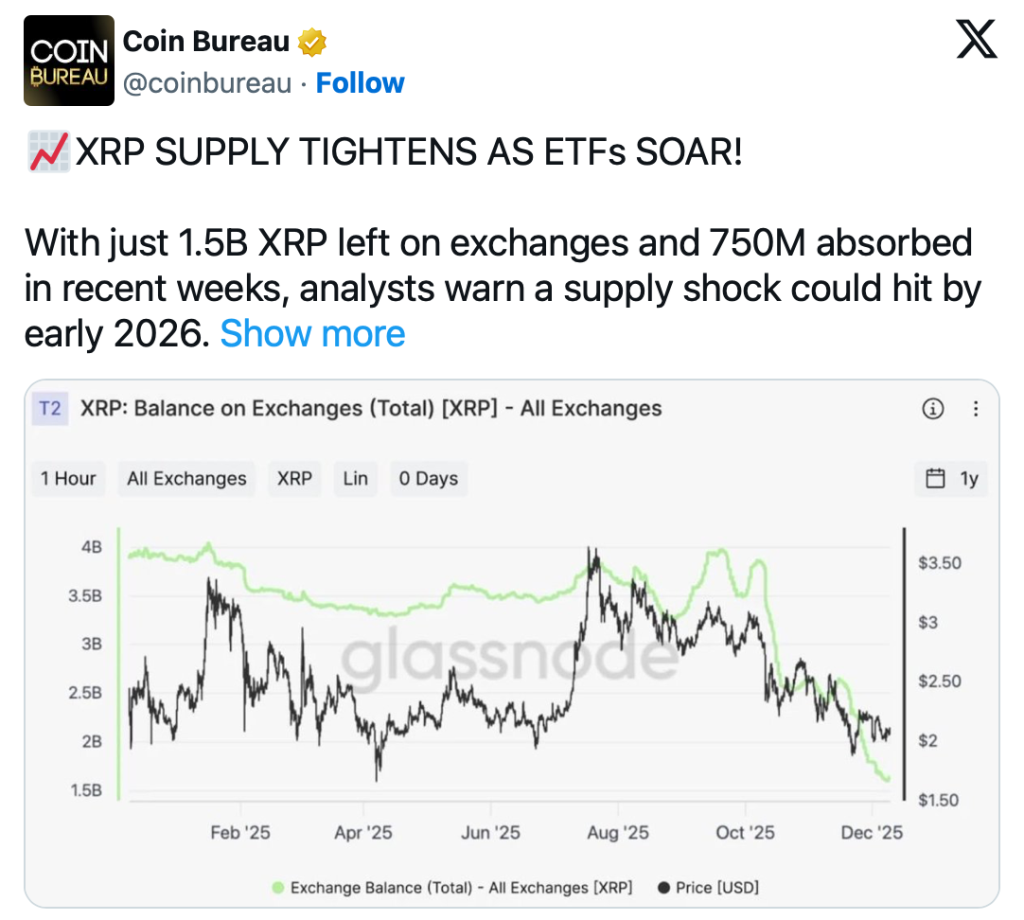
Task: Open the All Exchanges dropdown
Action: [x=186, y=478]
